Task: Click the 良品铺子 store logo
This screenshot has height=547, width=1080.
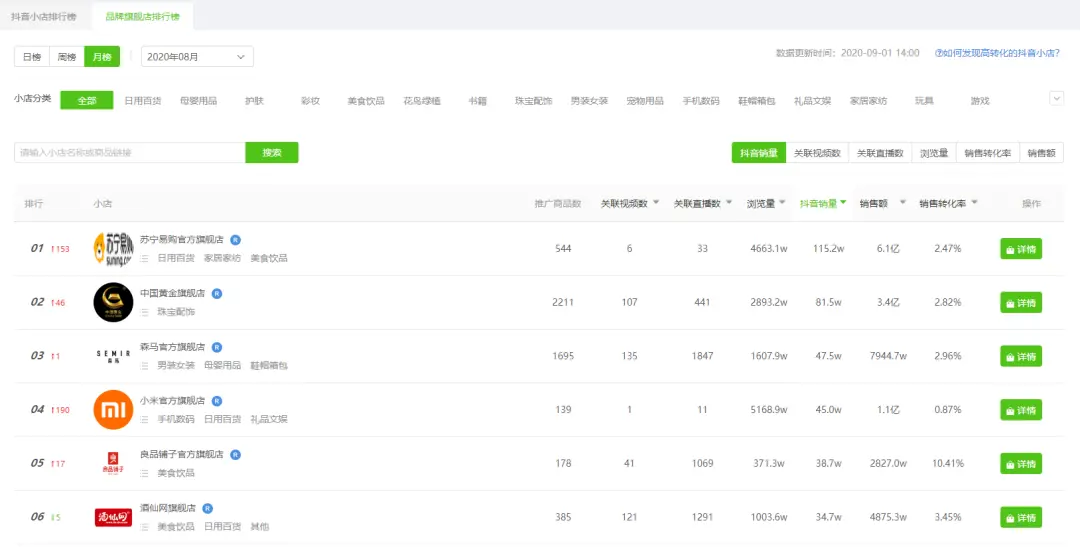Action: (x=113, y=463)
